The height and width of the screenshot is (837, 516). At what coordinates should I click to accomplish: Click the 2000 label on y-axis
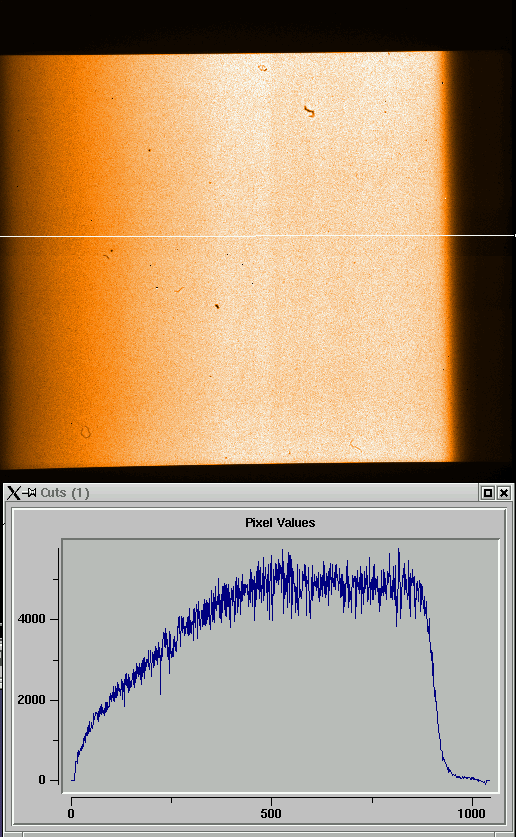point(31,700)
